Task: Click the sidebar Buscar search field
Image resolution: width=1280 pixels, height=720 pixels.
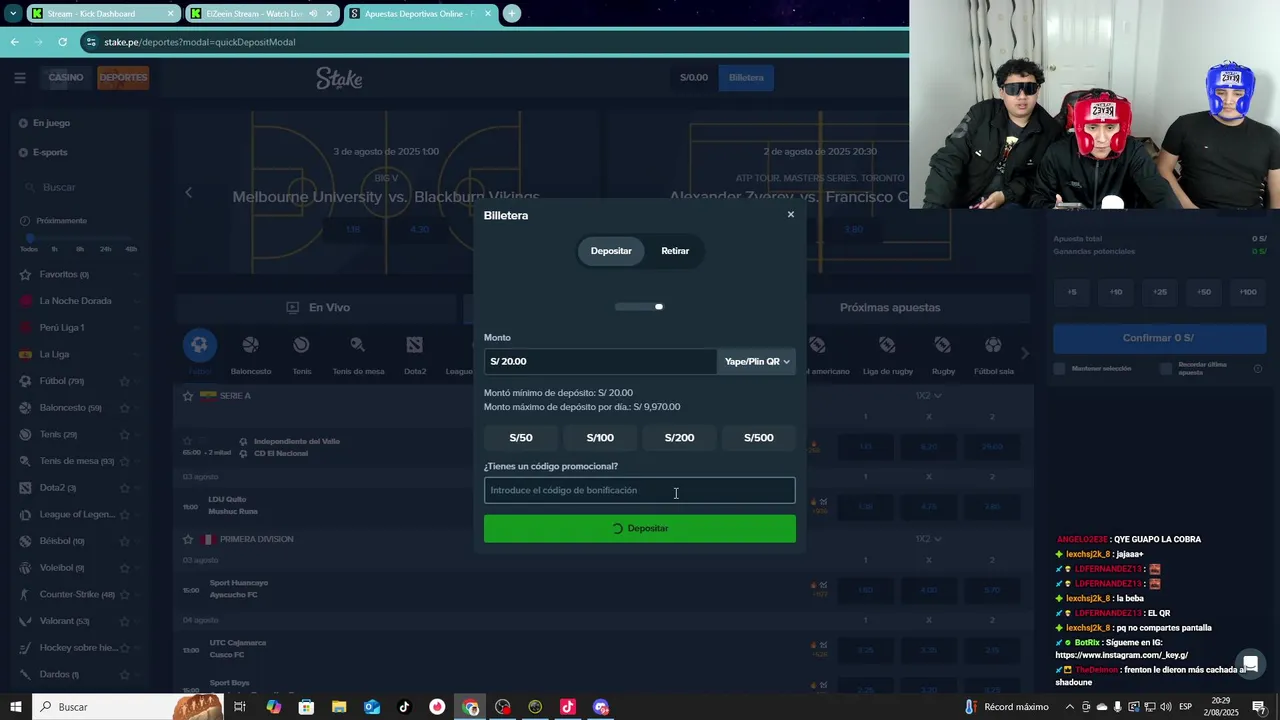Action: (x=82, y=187)
